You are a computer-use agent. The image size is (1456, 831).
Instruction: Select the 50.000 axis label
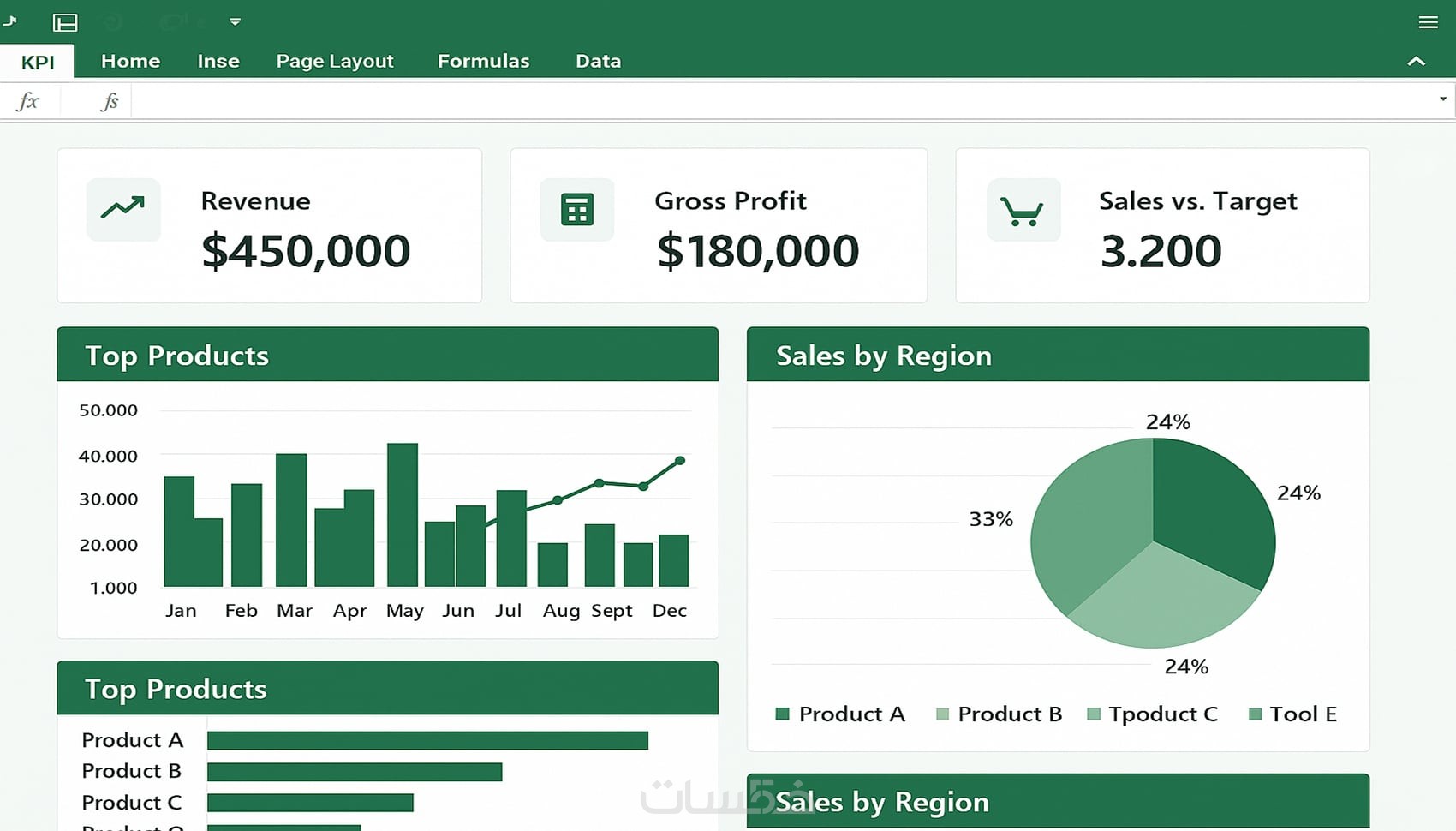point(108,410)
